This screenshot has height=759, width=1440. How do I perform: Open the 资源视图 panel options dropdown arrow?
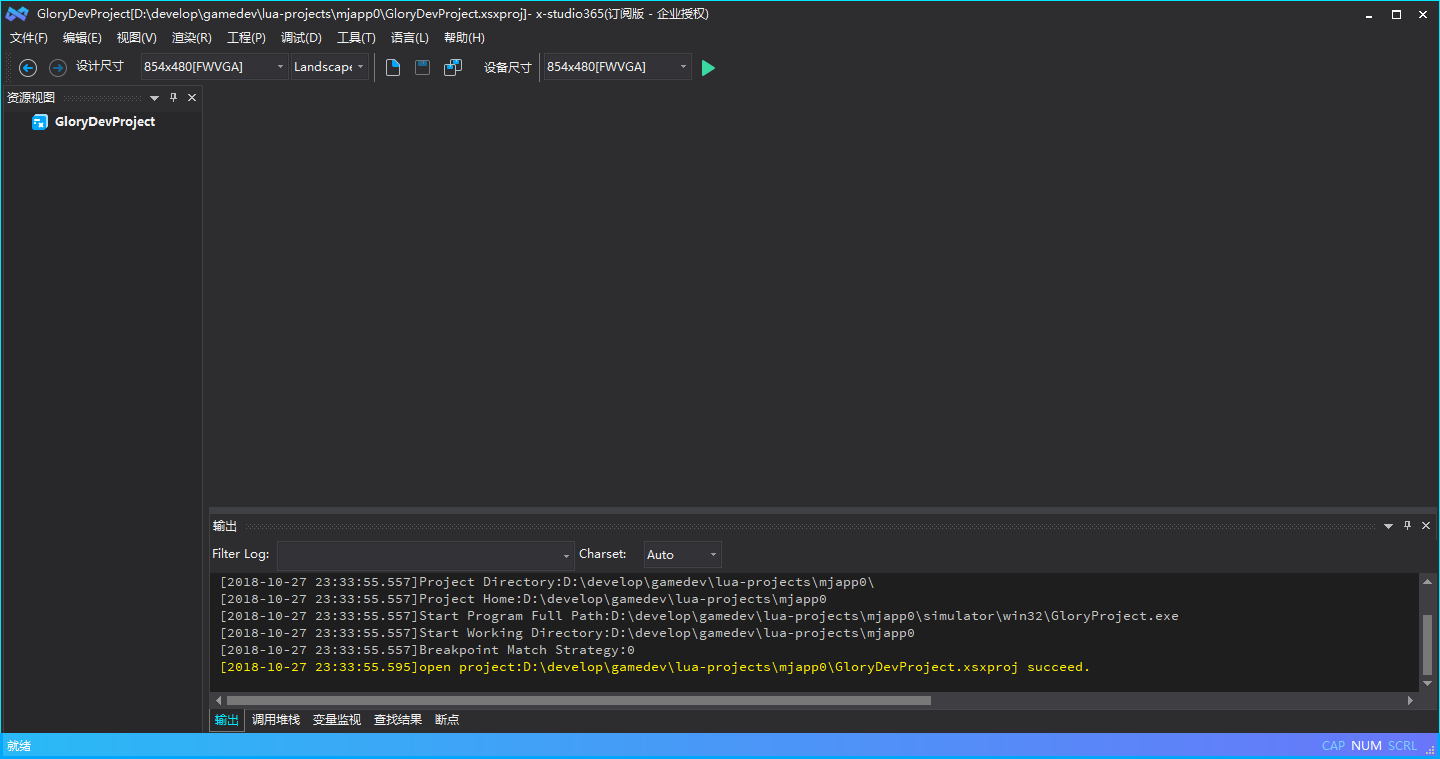click(154, 98)
